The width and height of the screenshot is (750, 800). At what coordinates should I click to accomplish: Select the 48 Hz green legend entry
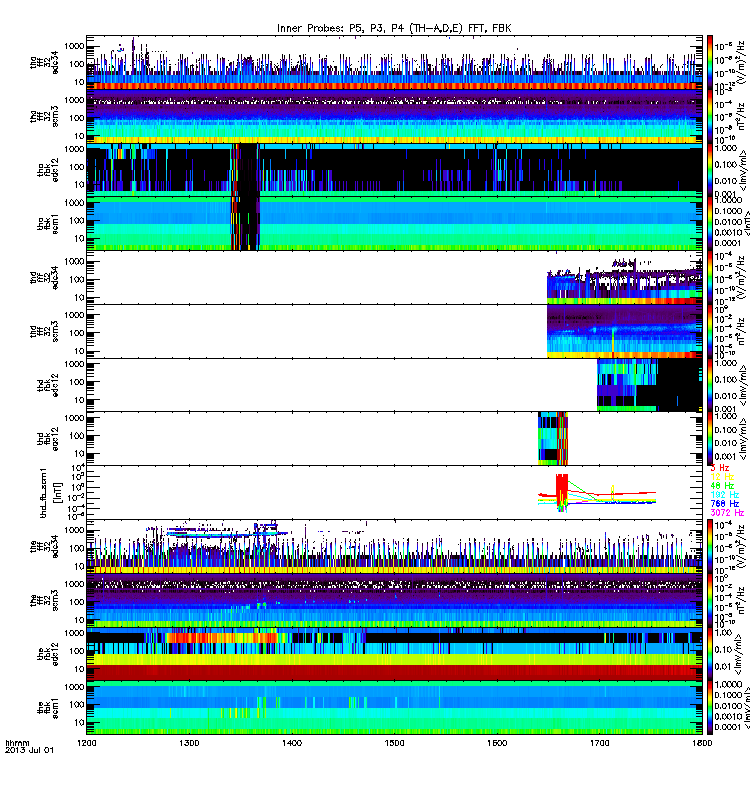pos(722,486)
